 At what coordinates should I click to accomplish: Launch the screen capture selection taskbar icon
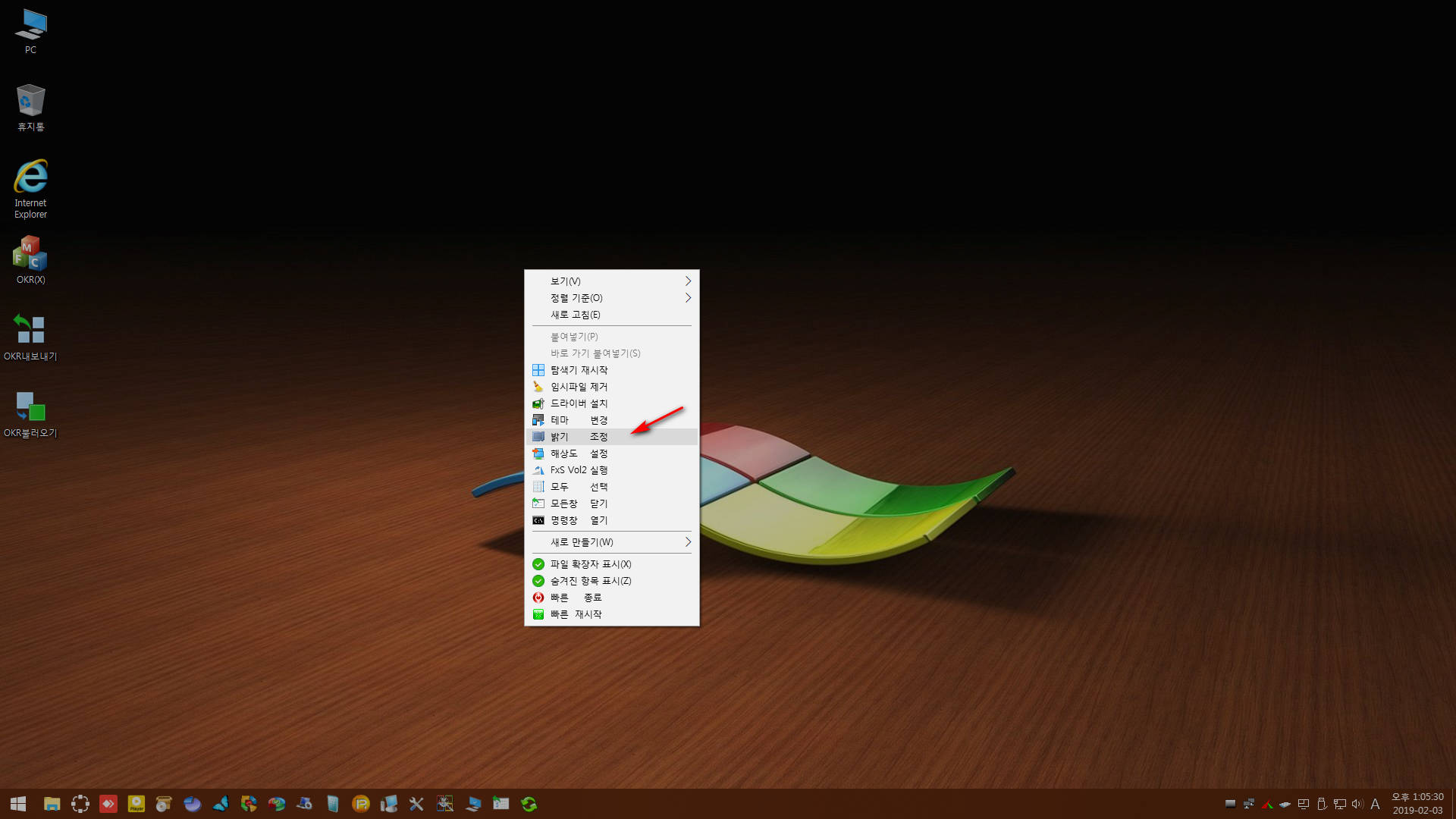click(80, 804)
